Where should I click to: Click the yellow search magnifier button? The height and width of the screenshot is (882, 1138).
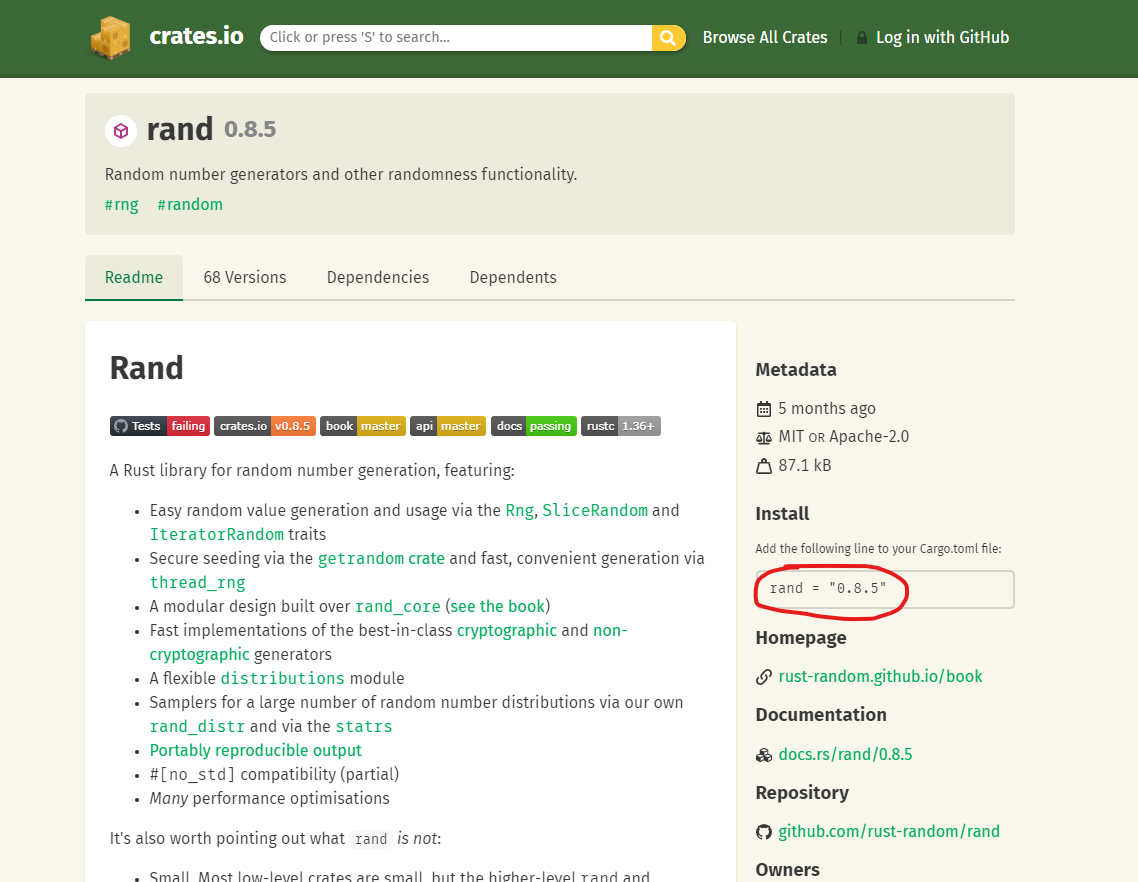pos(668,38)
